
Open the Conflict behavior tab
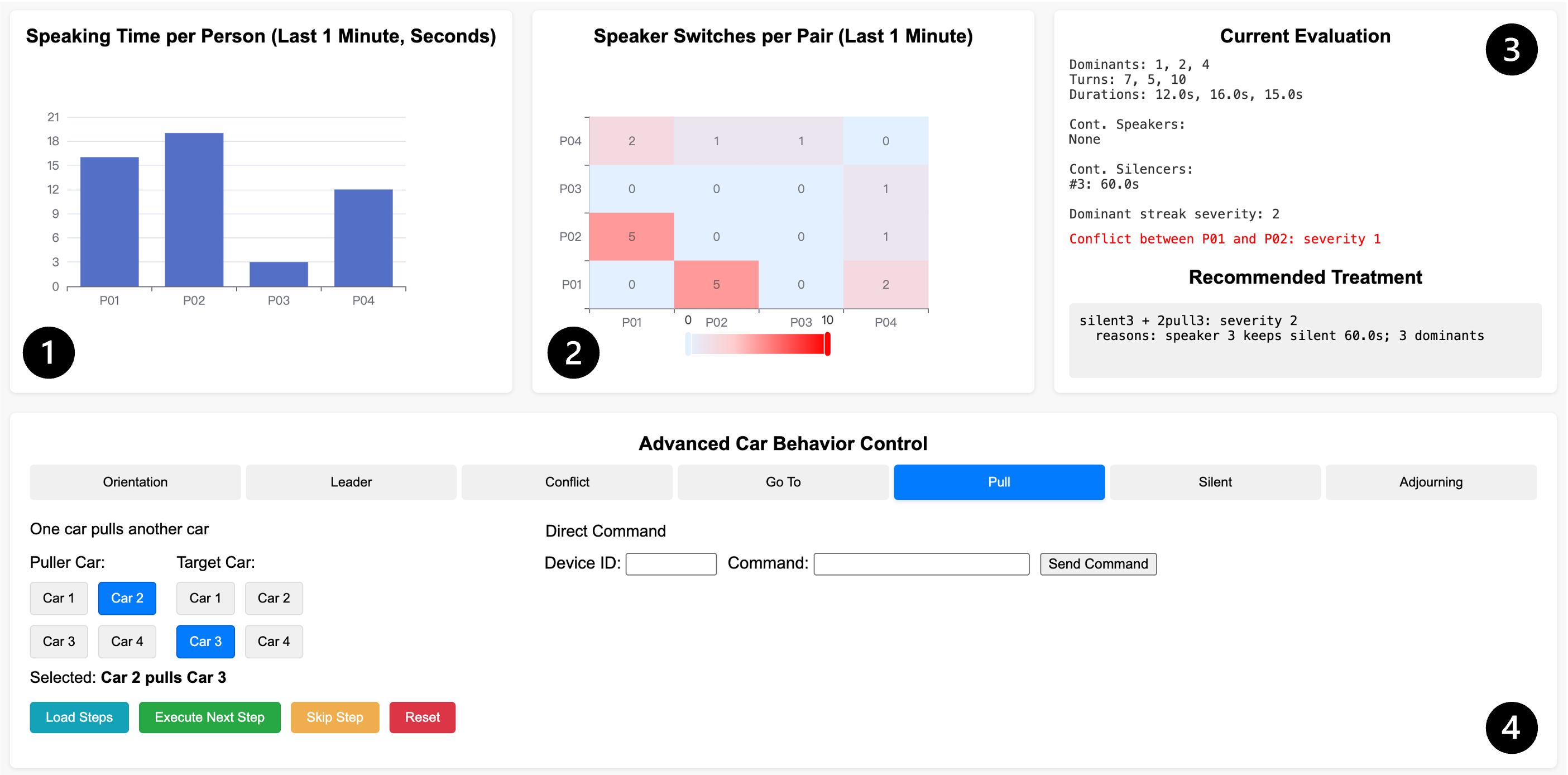pos(567,481)
